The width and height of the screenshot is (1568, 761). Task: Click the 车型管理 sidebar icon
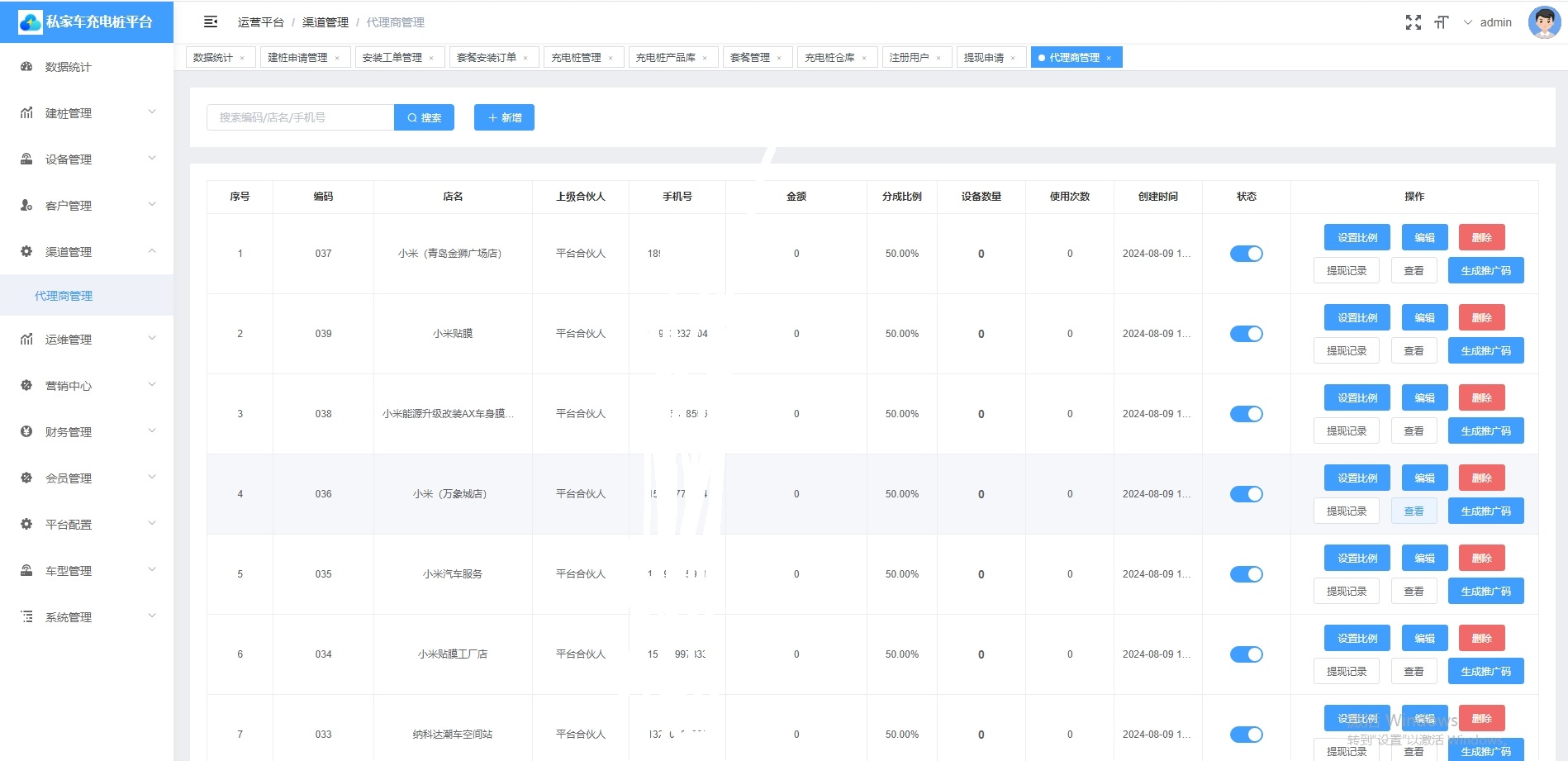[26, 571]
